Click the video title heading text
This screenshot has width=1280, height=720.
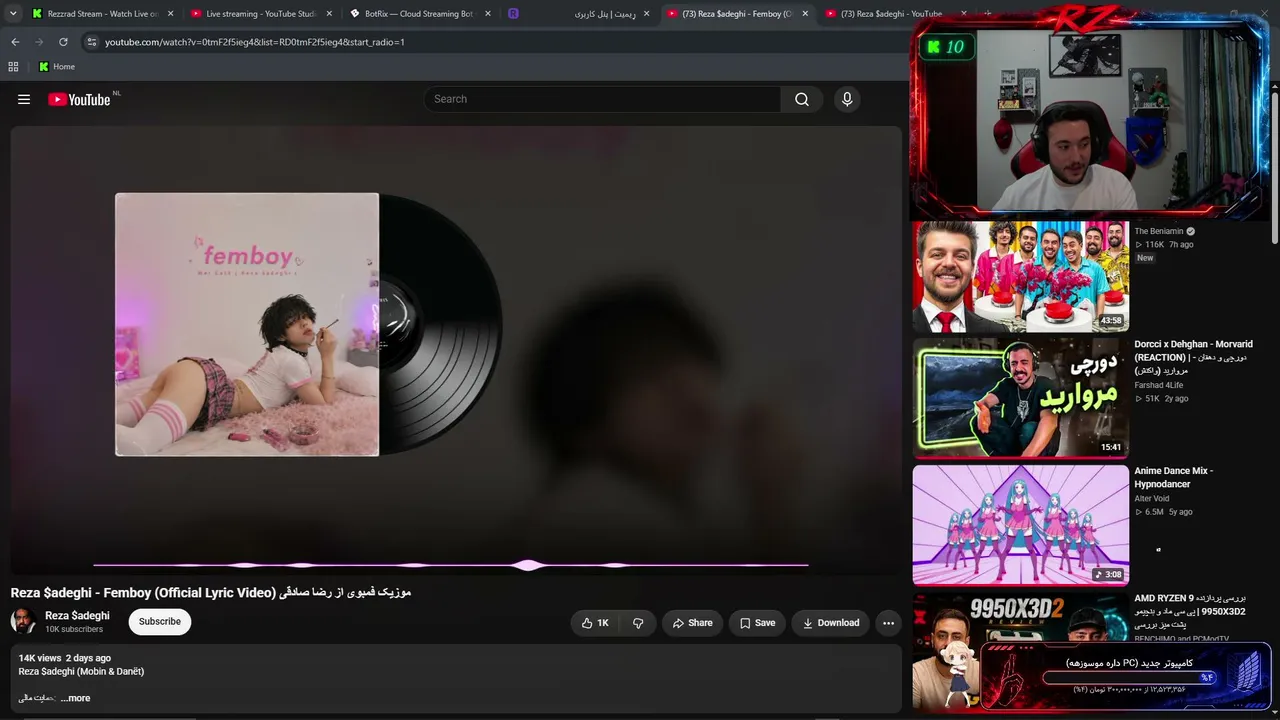pyautogui.click(x=211, y=592)
